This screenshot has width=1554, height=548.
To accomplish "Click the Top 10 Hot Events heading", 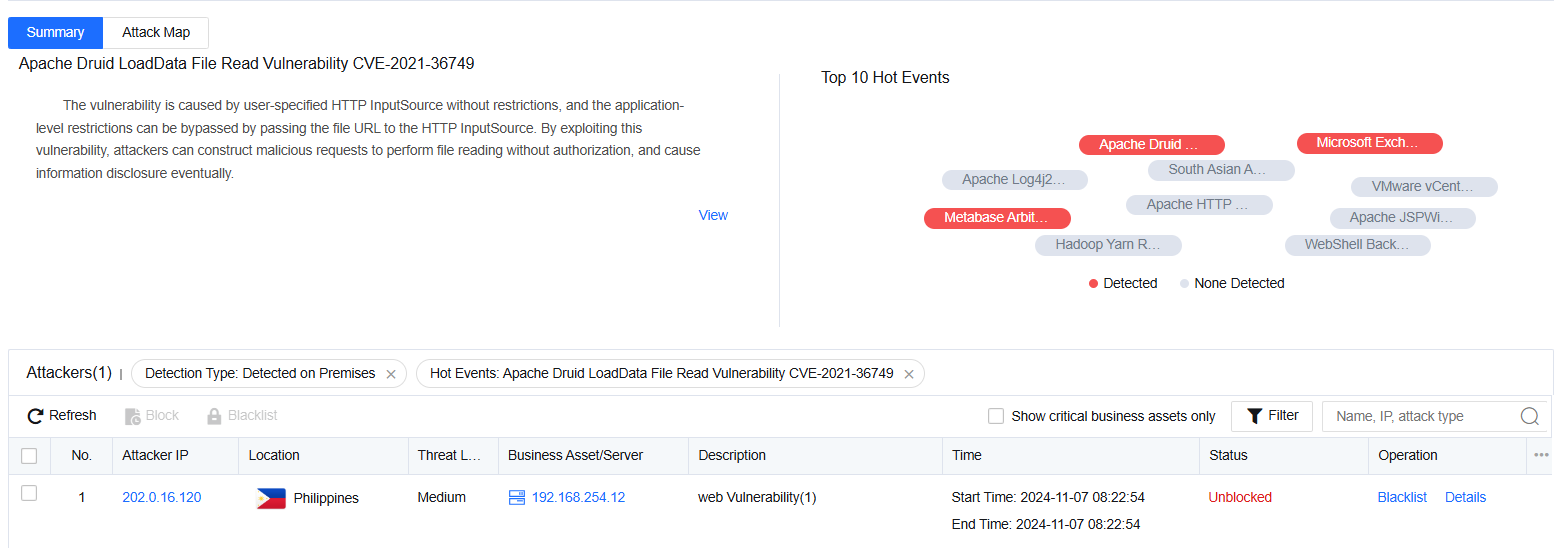I will 885,77.
